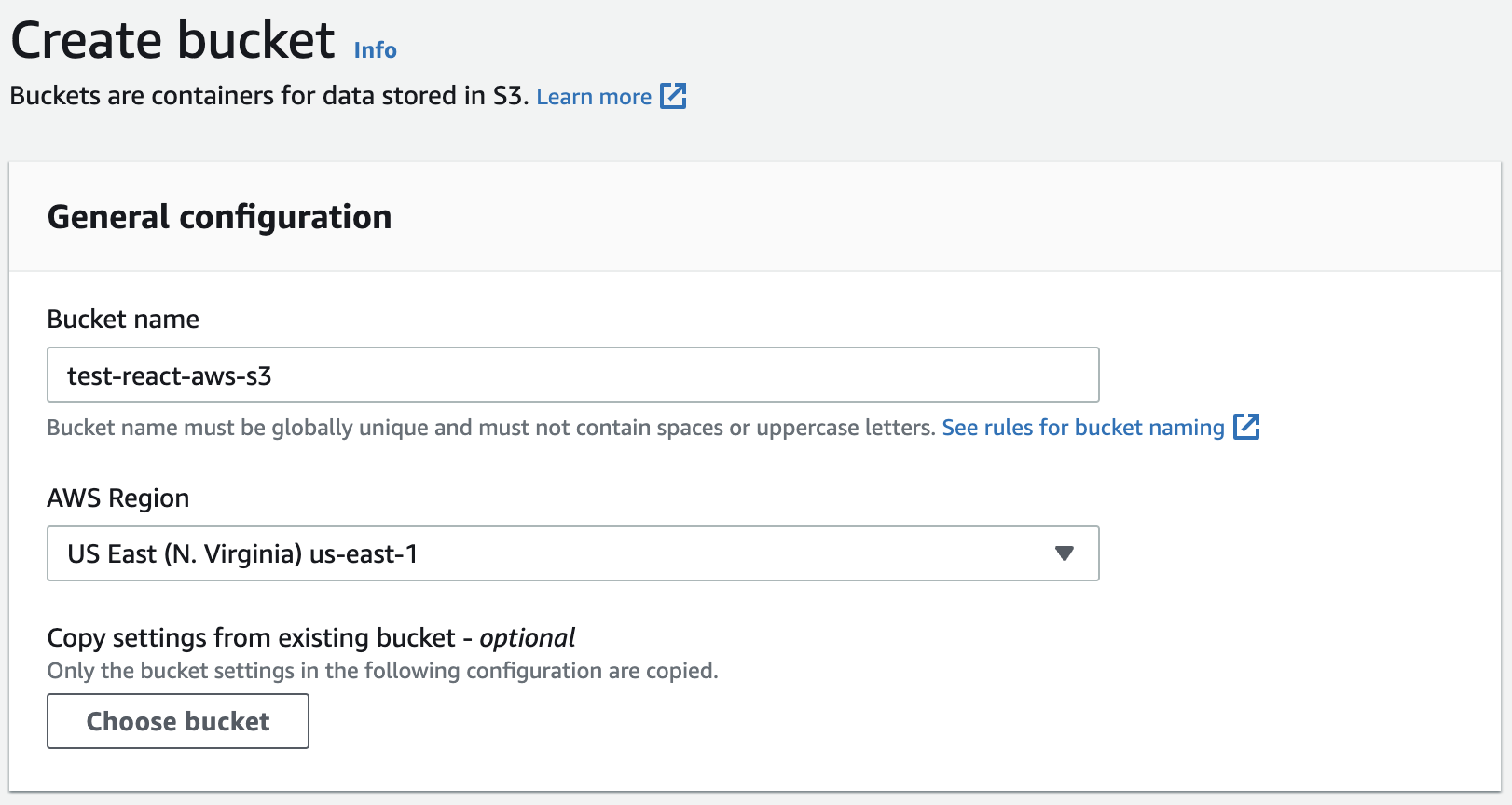Open See rules for bucket naming link
The image size is (1512, 805).
1082,428
